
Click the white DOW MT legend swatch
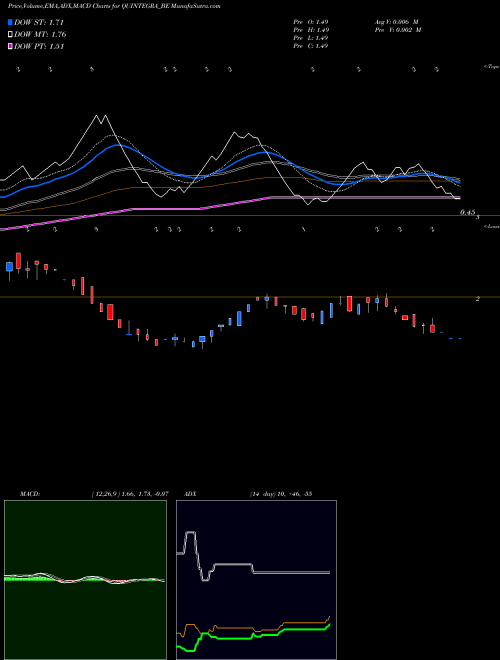point(10,35)
